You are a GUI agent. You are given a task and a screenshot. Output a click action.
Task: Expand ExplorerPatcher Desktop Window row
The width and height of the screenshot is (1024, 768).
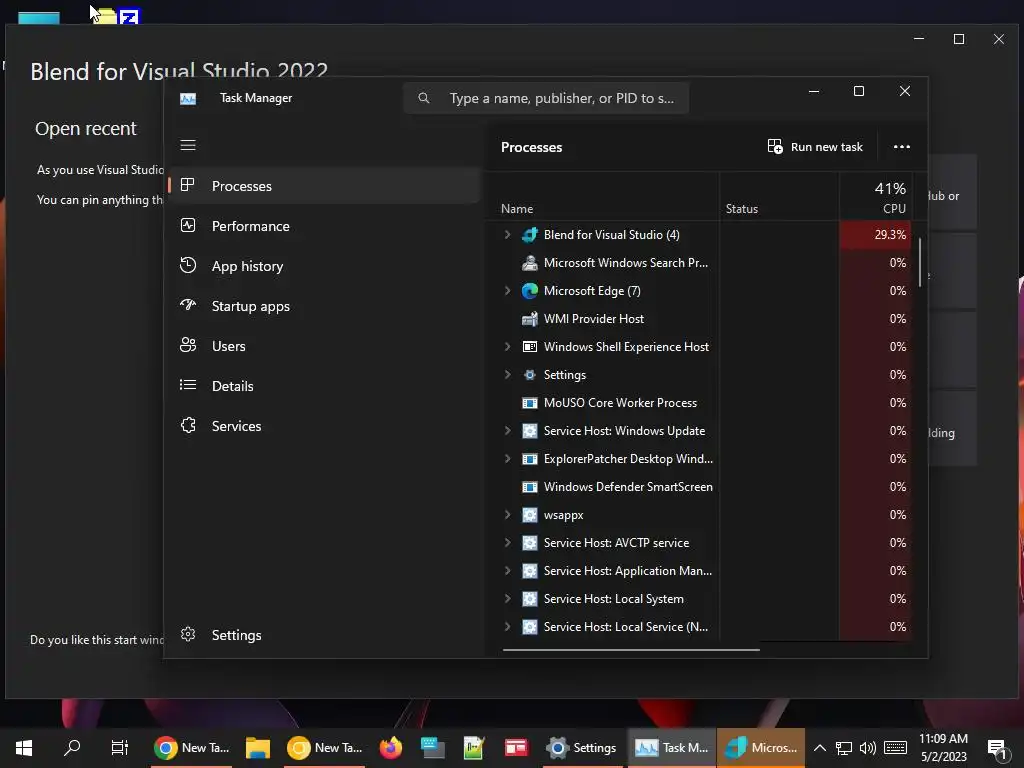pyautogui.click(x=507, y=459)
